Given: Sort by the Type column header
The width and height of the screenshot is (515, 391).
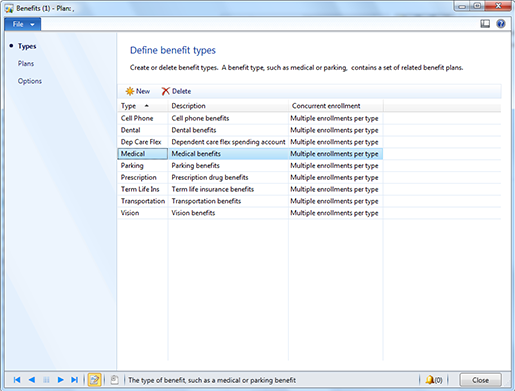Looking at the screenshot, I should point(143,106).
